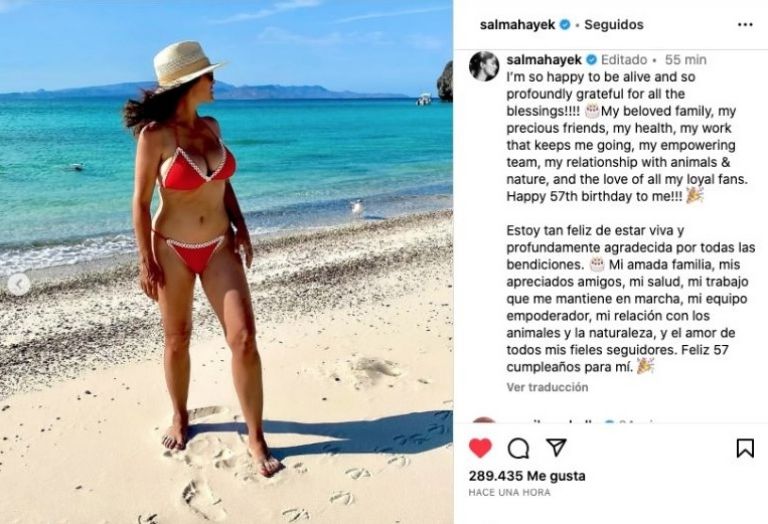Toggle the Seguidos following button

click(614, 24)
